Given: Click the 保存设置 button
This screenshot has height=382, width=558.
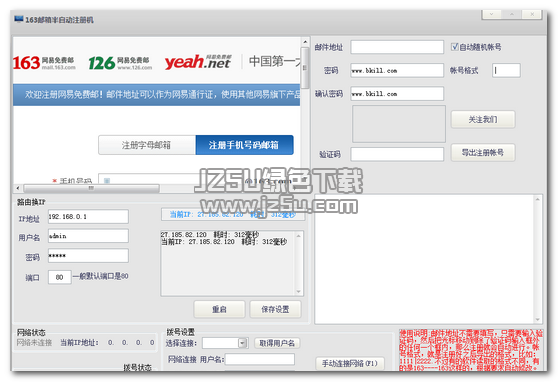Looking at the screenshot, I should click(275, 309).
